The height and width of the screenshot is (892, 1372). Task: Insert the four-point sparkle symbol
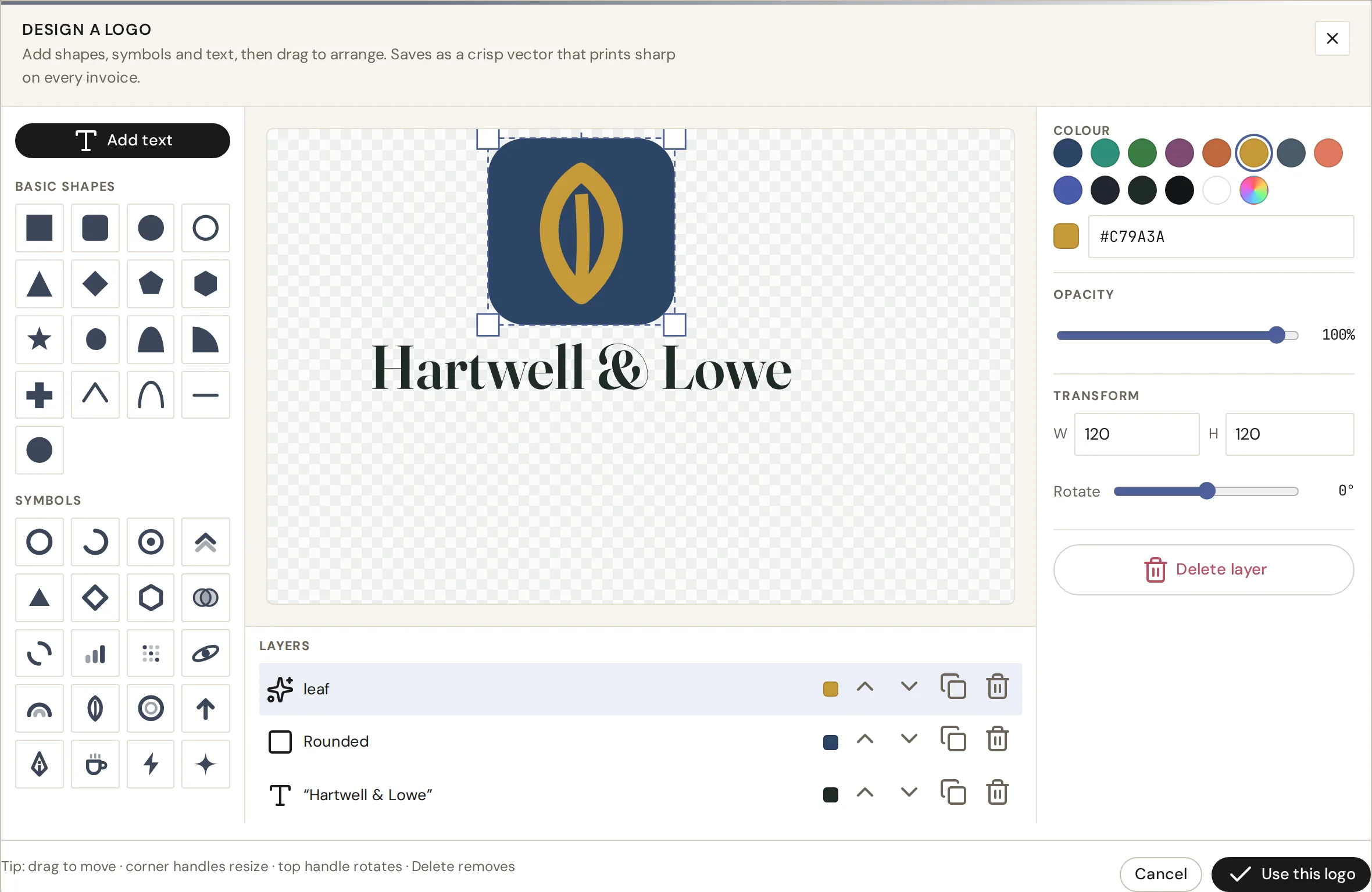[x=206, y=764]
